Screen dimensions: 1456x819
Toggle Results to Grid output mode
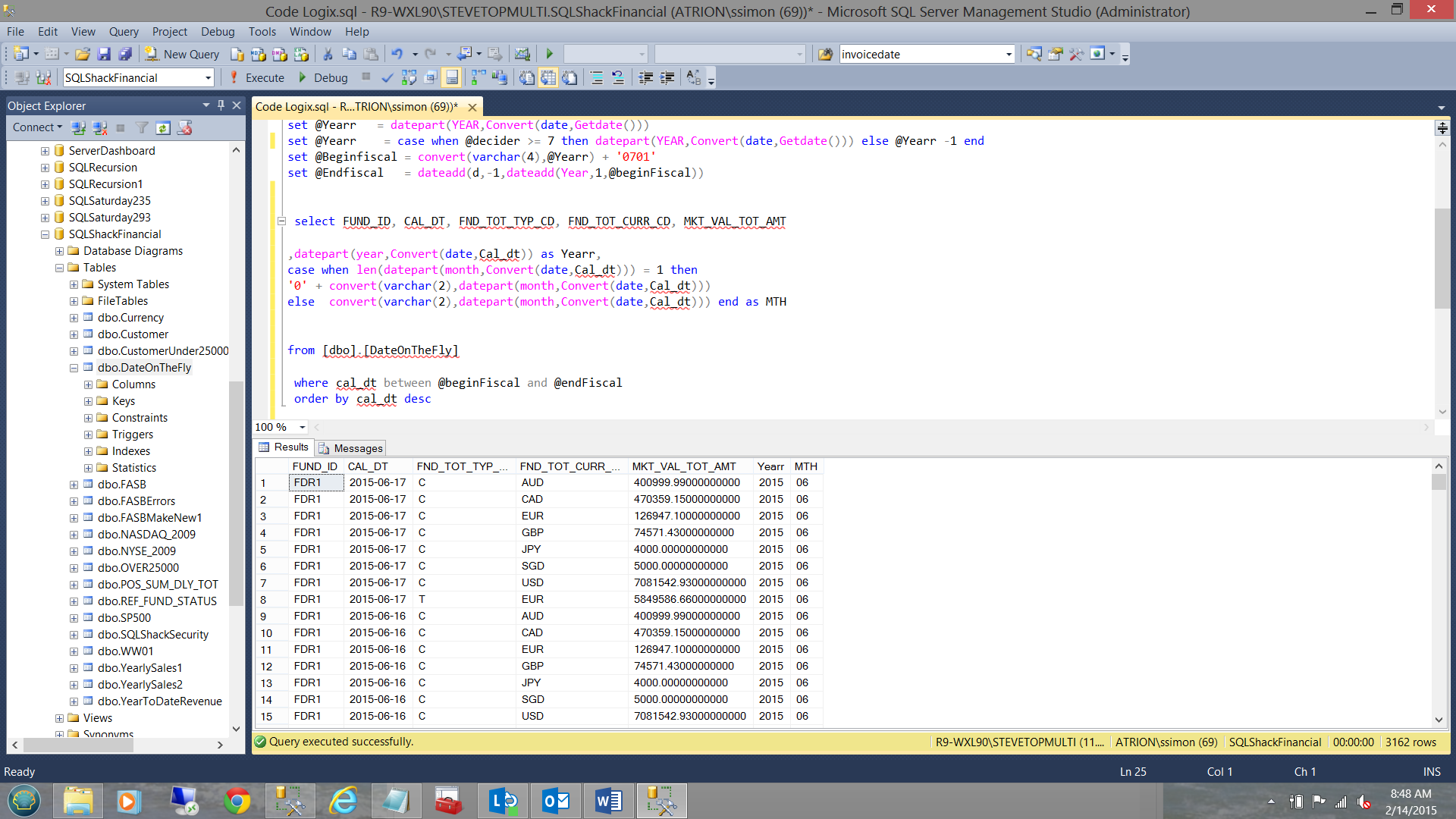[548, 77]
